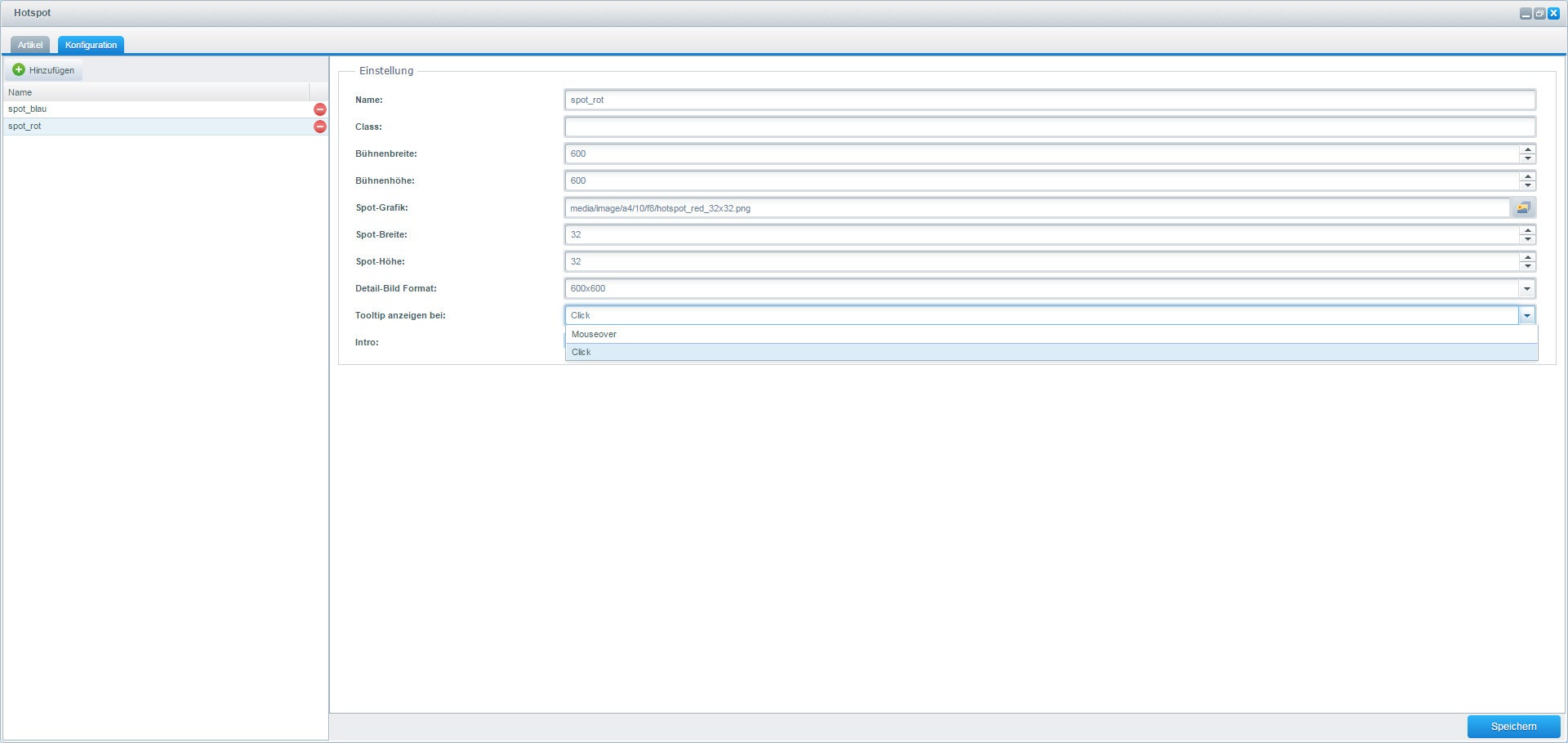Click into the Bühnenhöhe value field
1568x743 pixels.
click(1041, 180)
